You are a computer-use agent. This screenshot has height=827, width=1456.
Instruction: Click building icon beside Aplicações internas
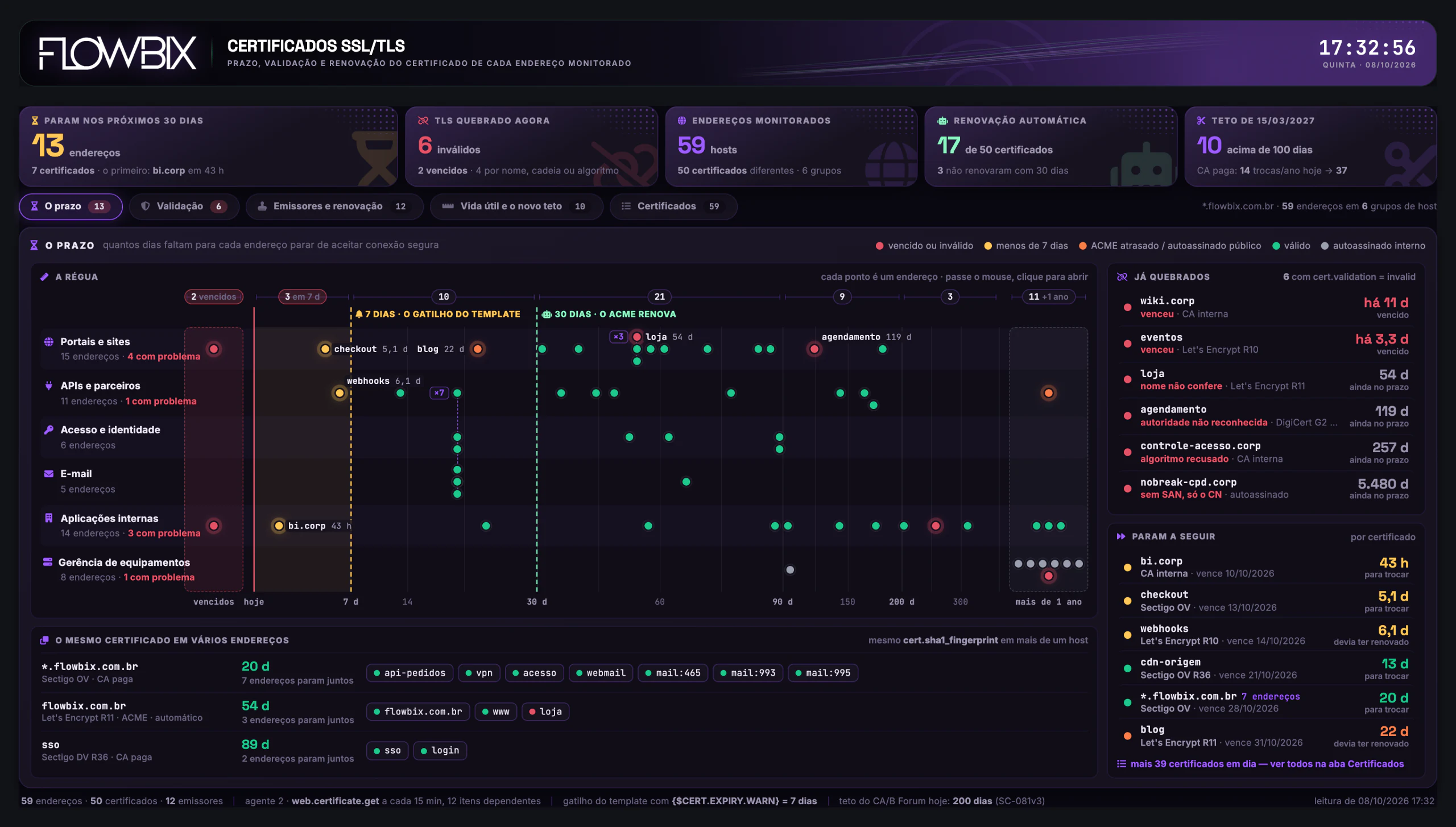click(49, 518)
